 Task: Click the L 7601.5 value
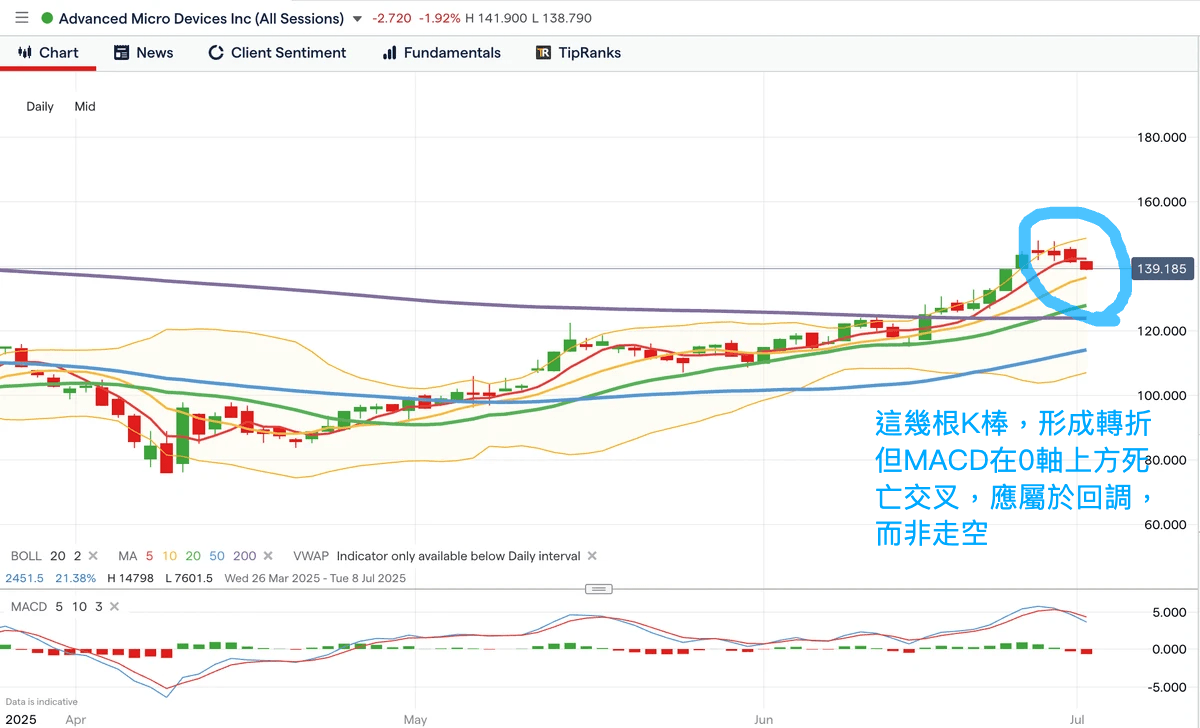coord(189,578)
